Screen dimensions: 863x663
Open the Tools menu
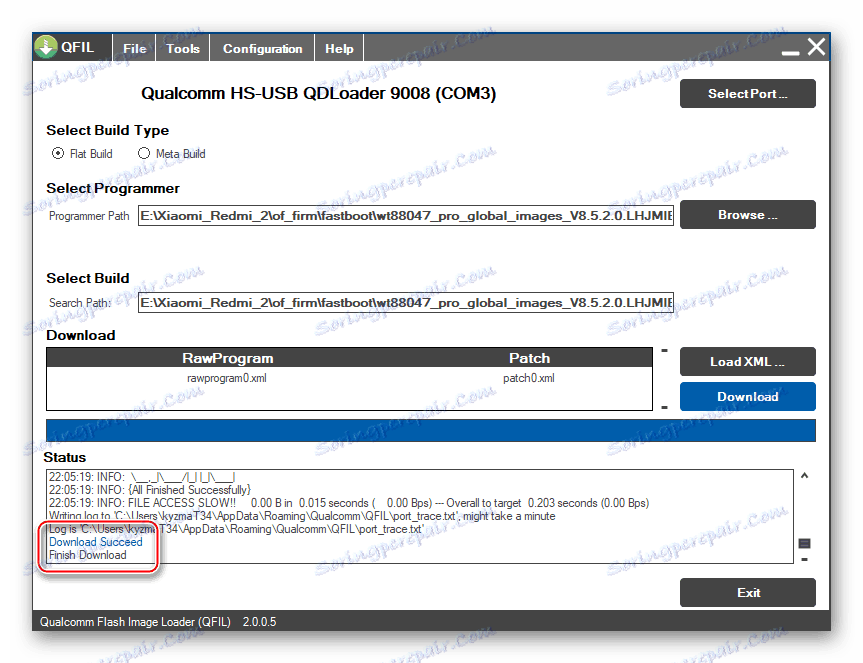point(183,48)
